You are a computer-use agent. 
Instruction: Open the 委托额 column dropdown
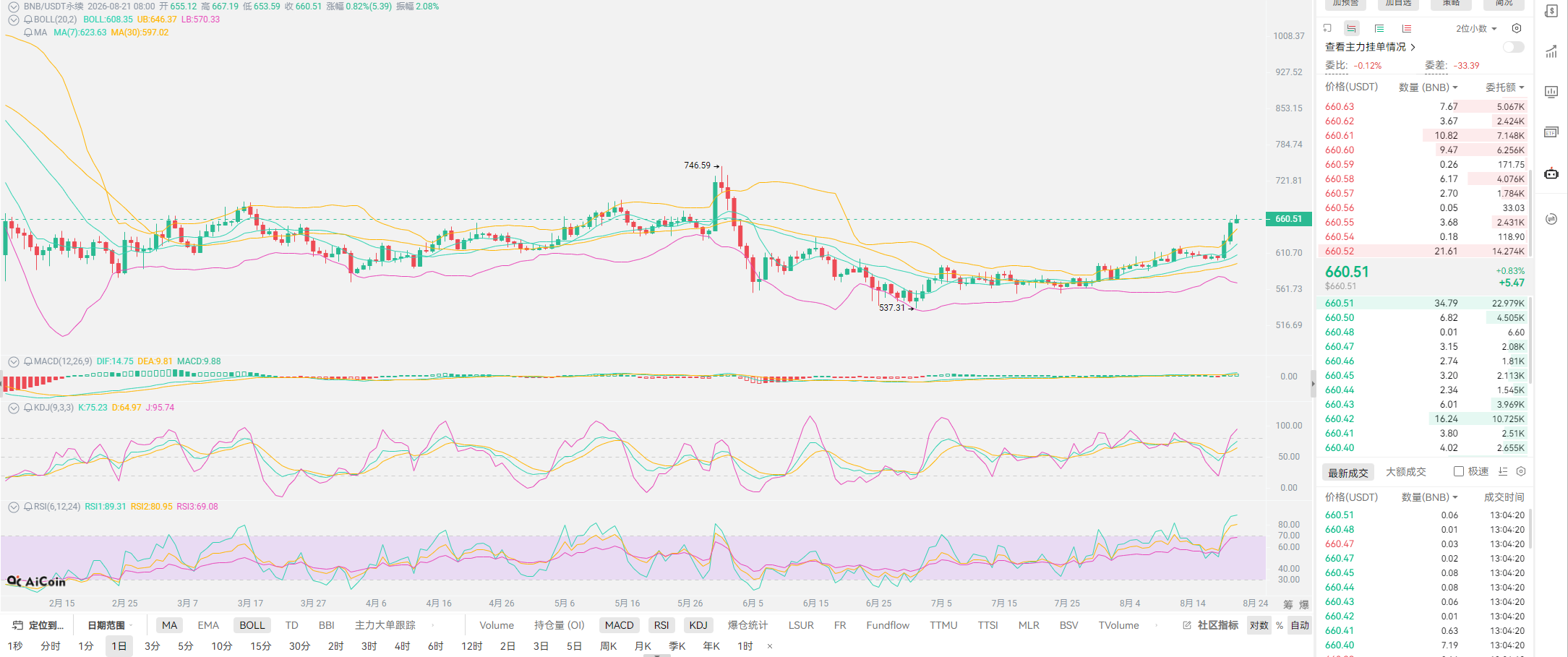1505,87
